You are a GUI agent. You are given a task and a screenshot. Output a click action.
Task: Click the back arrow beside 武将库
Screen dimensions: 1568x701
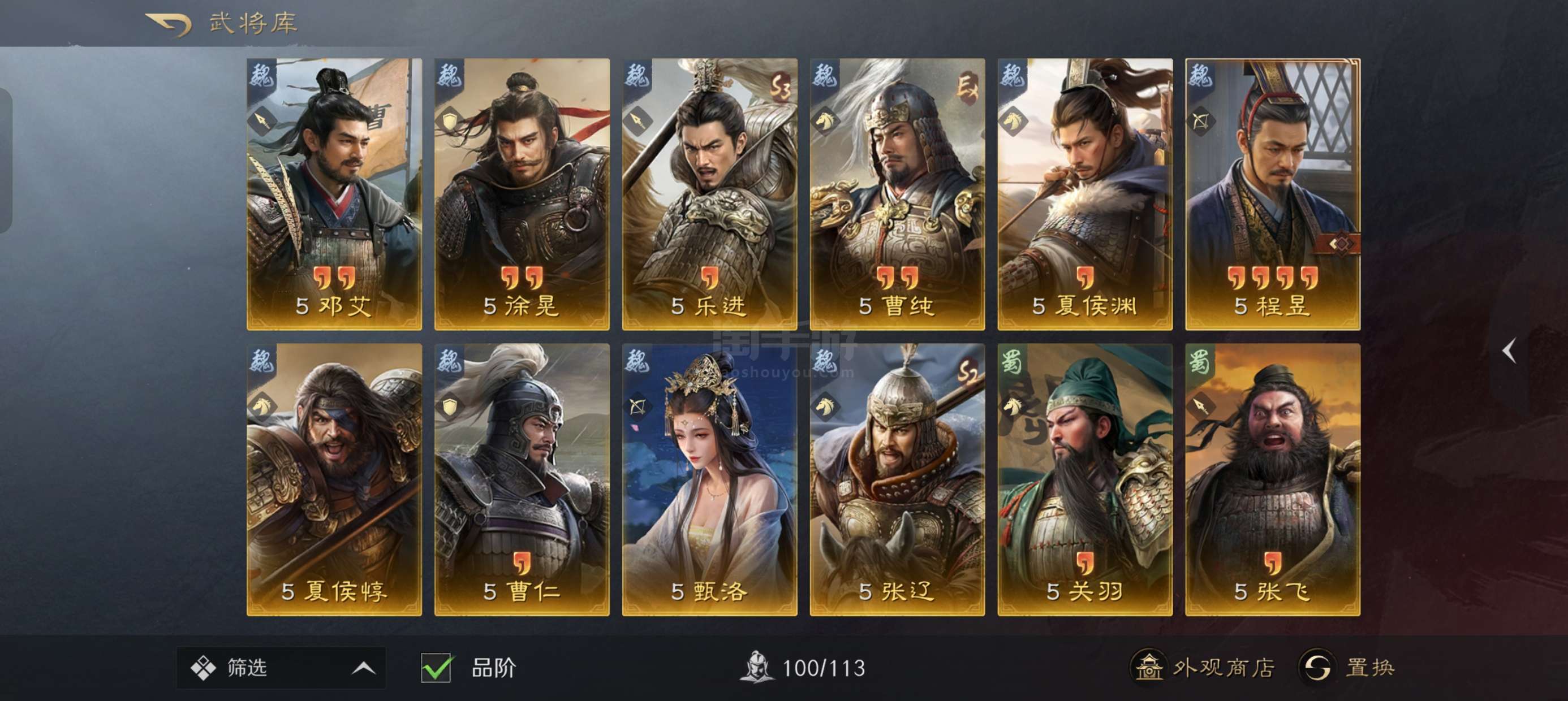click(169, 24)
